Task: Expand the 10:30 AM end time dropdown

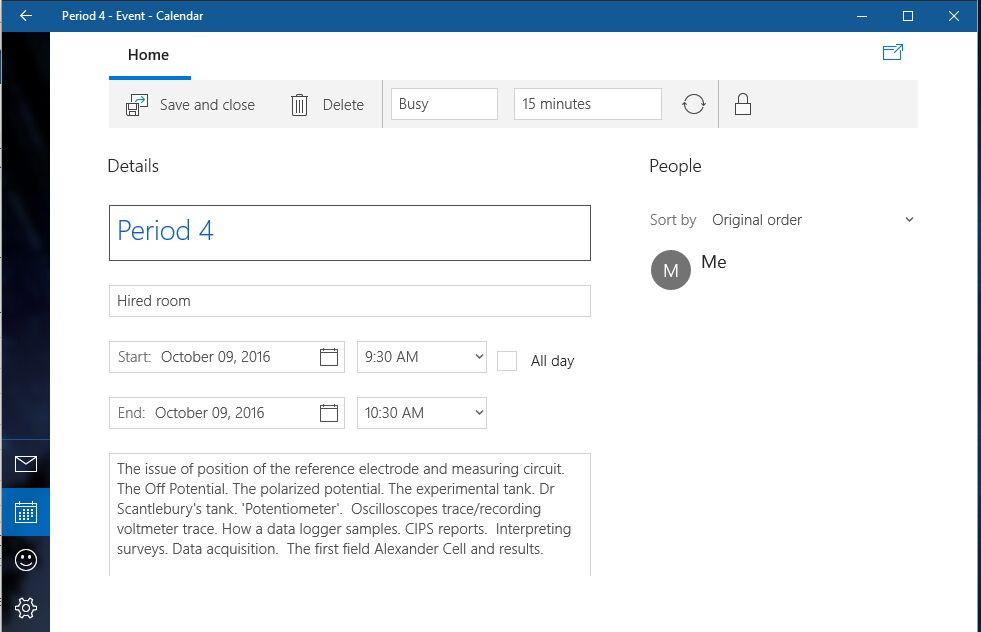Action: click(x=422, y=413)
